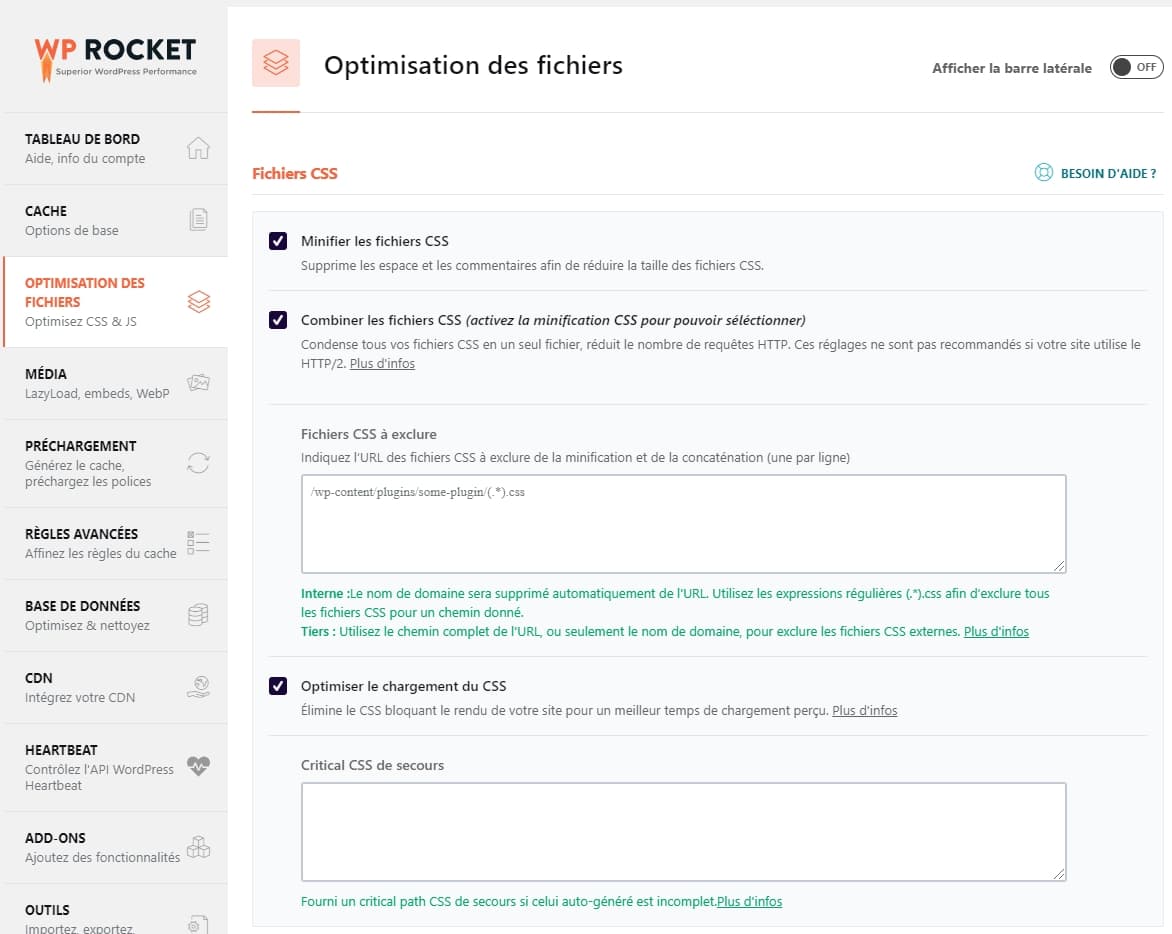The image size is (1172, 934).
Task: Click the house icon beside Tableau de bord
Action: click(x=198, y=148)
